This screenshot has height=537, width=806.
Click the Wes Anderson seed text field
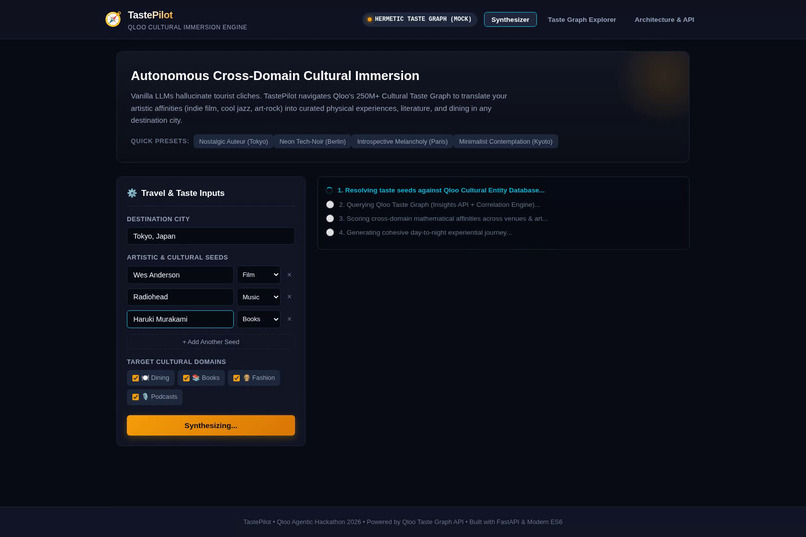180,275
